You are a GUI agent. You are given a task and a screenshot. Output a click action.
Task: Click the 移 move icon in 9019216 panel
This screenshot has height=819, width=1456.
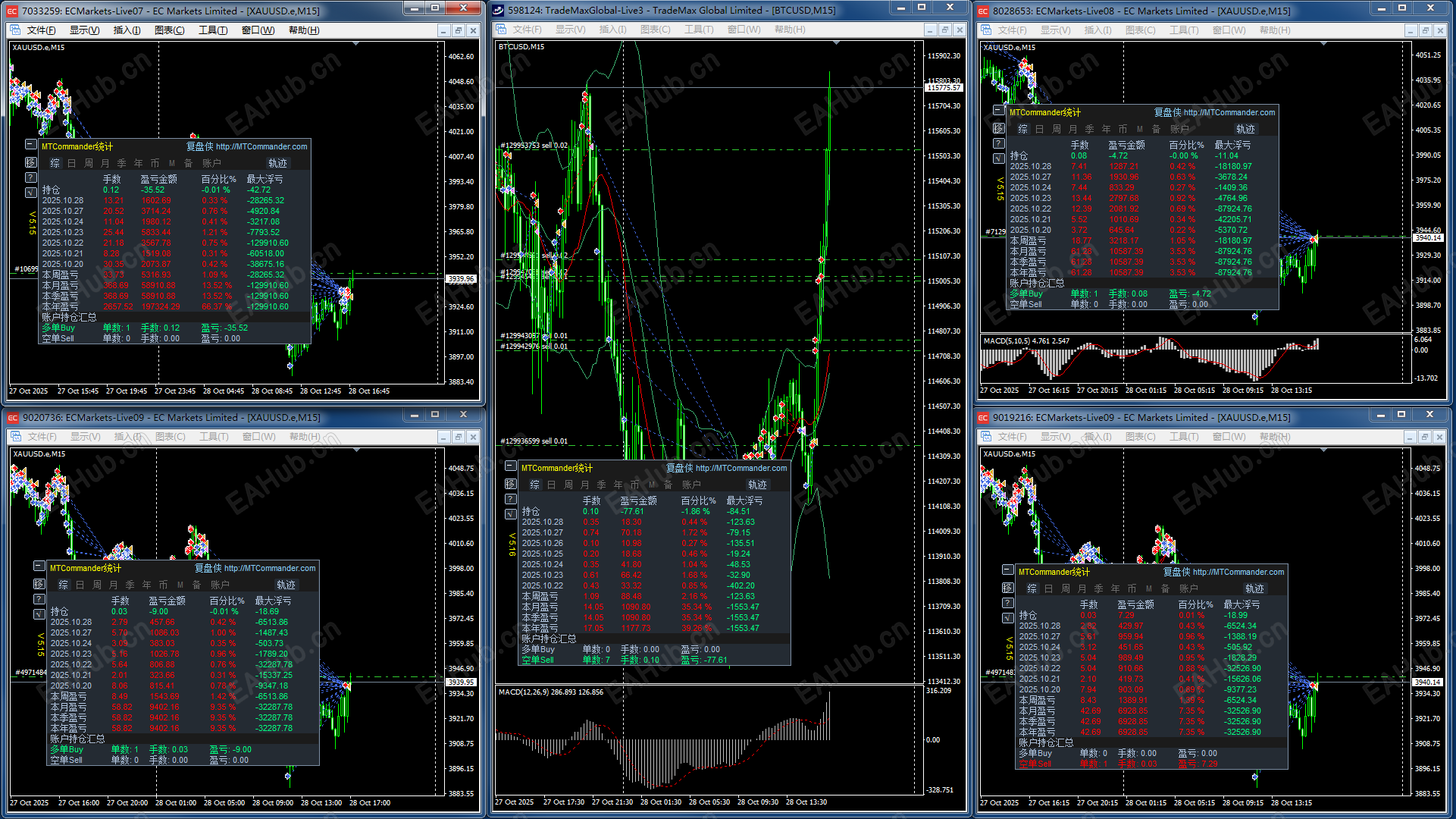coord(1007,588)
